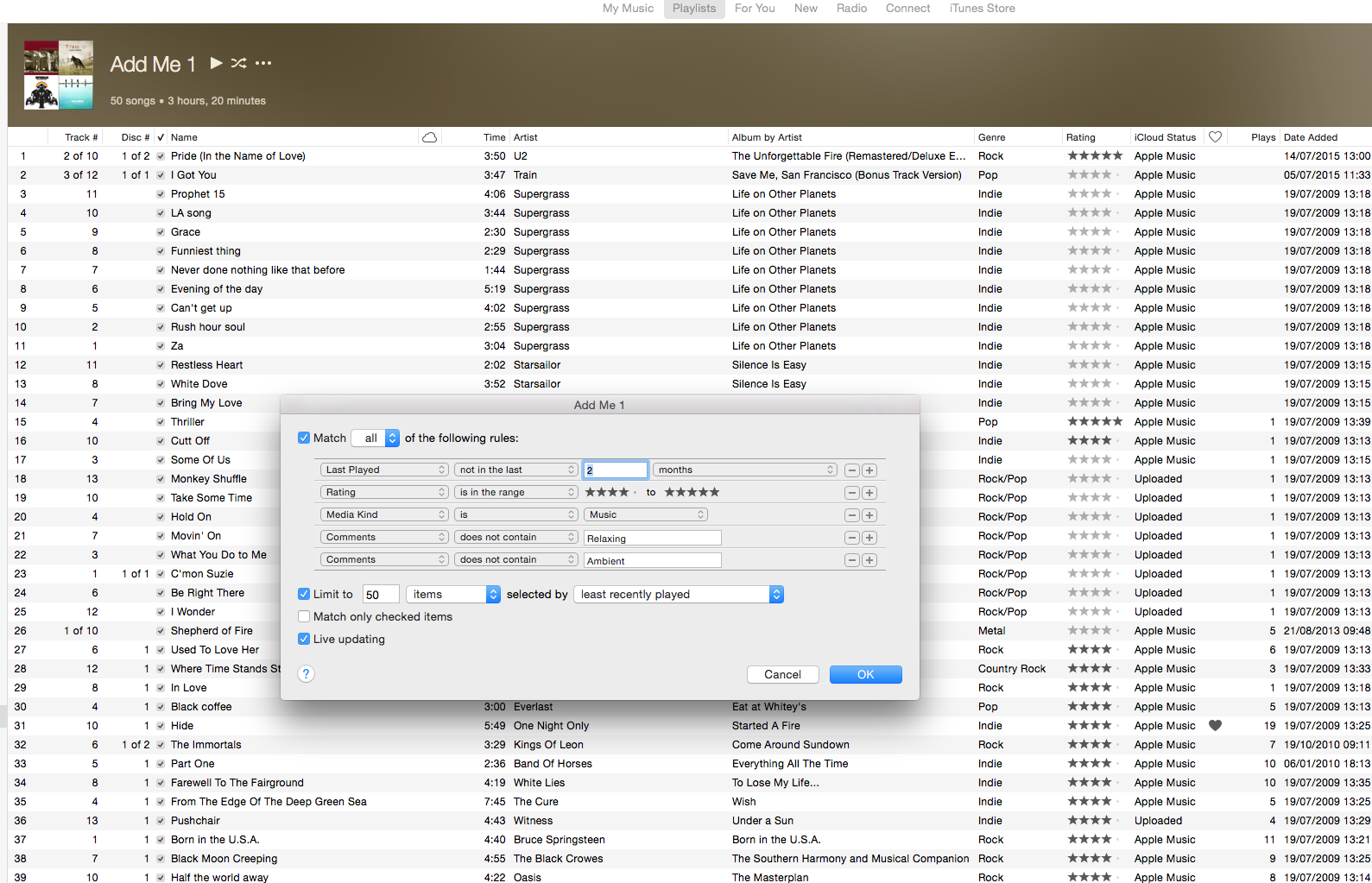Open the iTunes Store tab
This screenshot has height=883, width=1372.
[x=982, y=9]
